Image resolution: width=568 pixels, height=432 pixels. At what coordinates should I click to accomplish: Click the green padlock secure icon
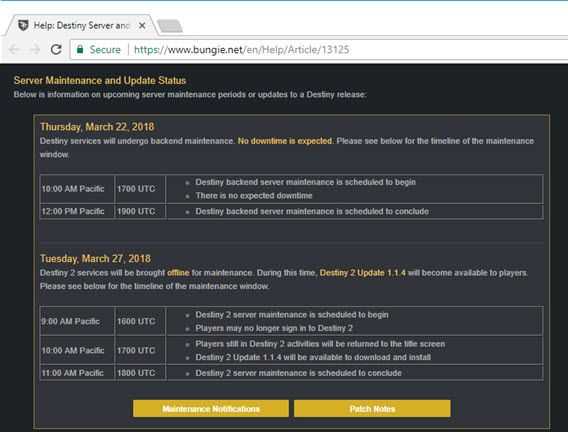coord(80,49)
